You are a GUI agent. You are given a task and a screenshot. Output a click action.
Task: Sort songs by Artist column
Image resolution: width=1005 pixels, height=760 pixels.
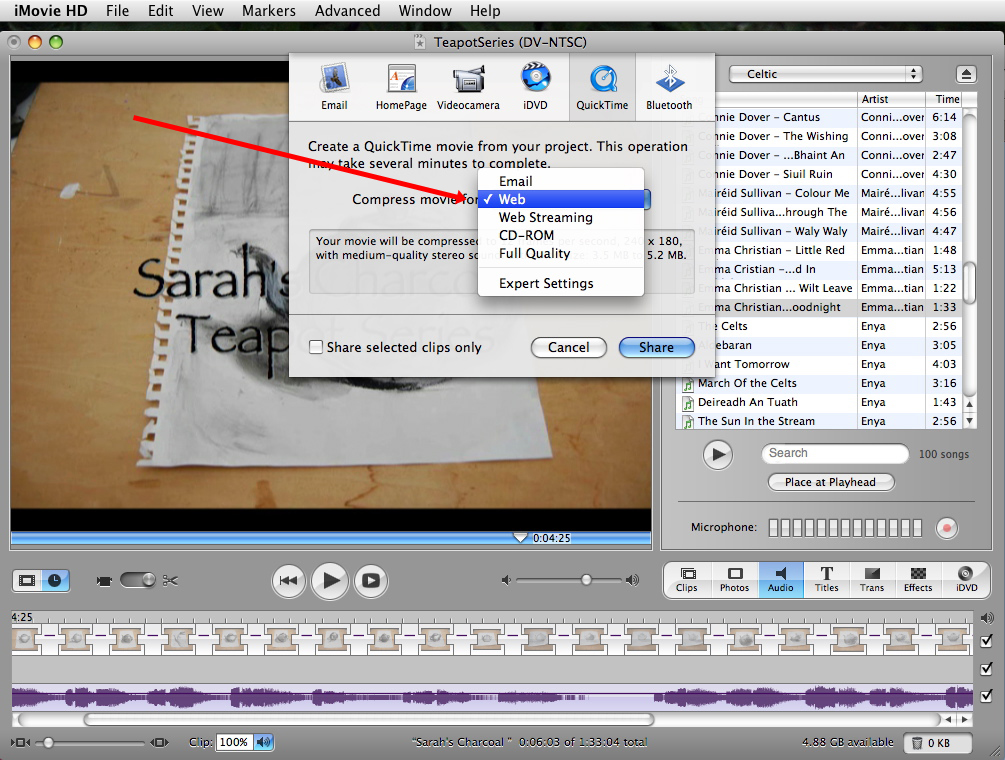click(892, 99)
